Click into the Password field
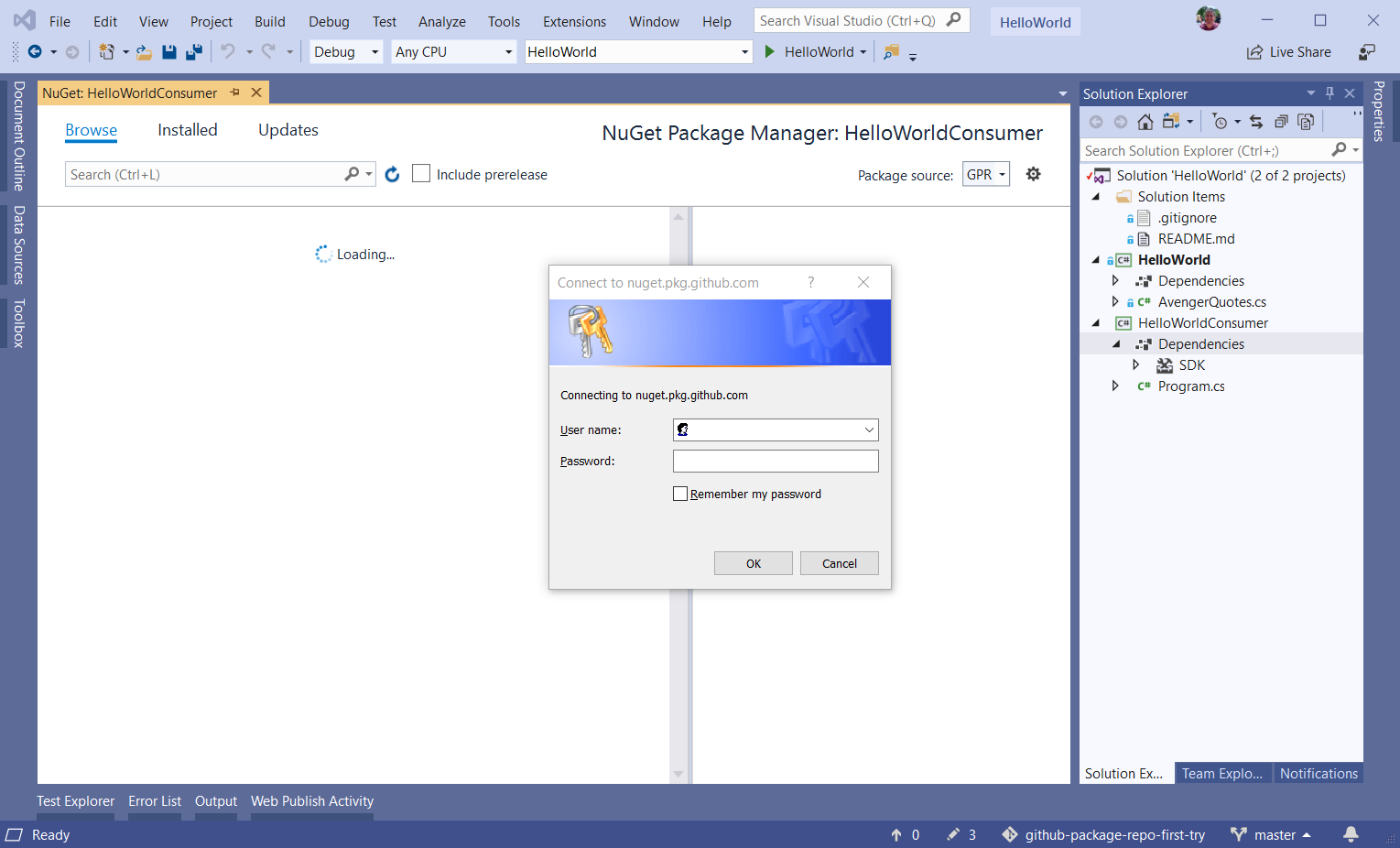The width and height of the screenshot is (1400, 848). point(775,461)
